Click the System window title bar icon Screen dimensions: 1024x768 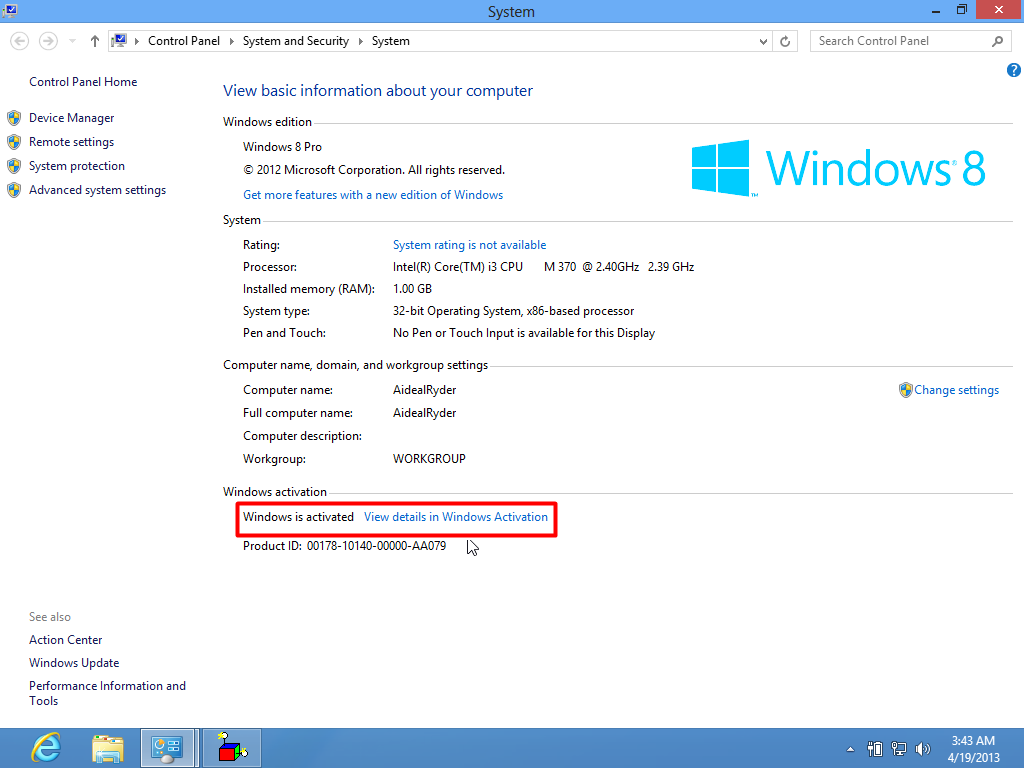point(10,10)
